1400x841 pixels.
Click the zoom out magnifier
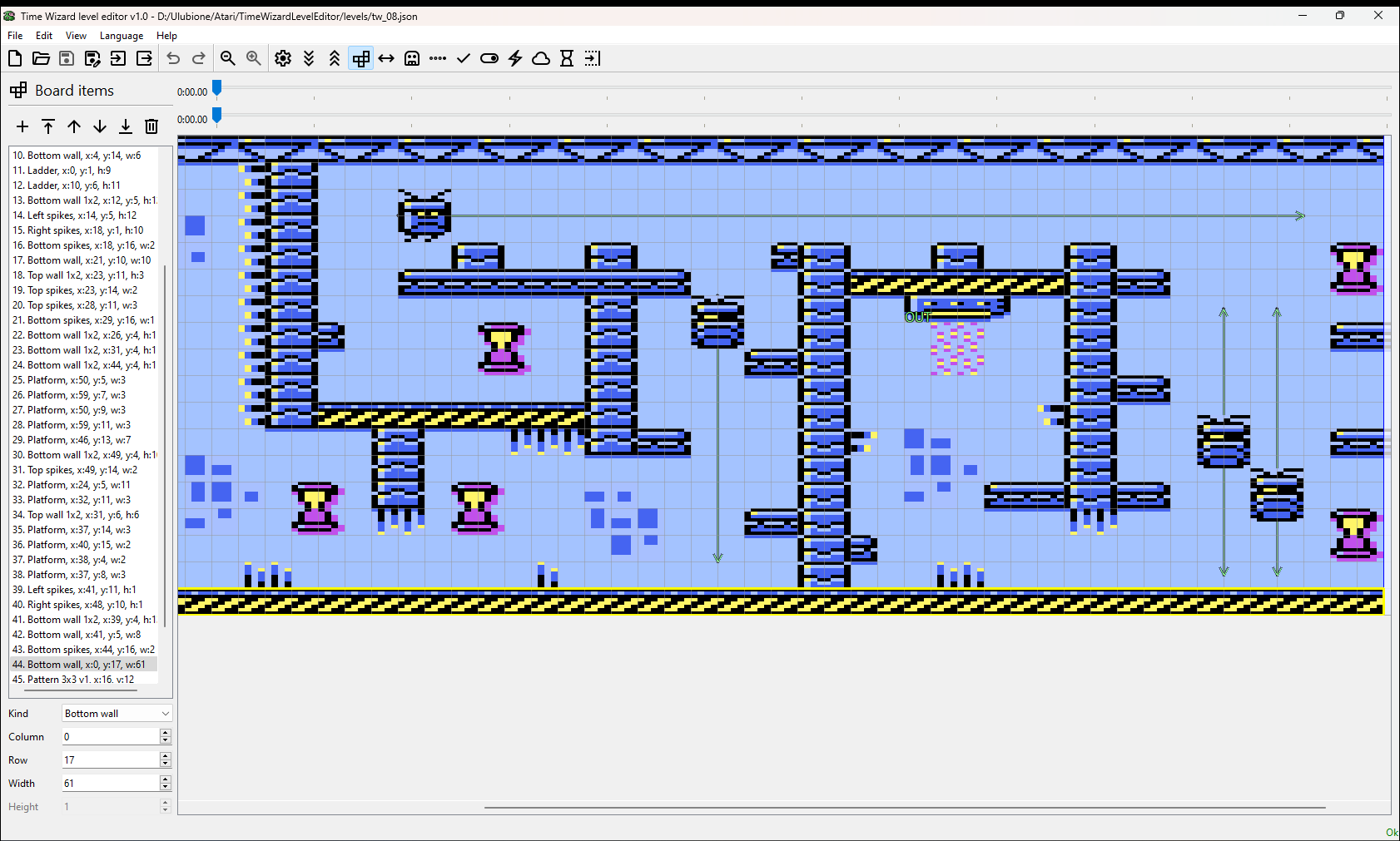click(227, 58)
